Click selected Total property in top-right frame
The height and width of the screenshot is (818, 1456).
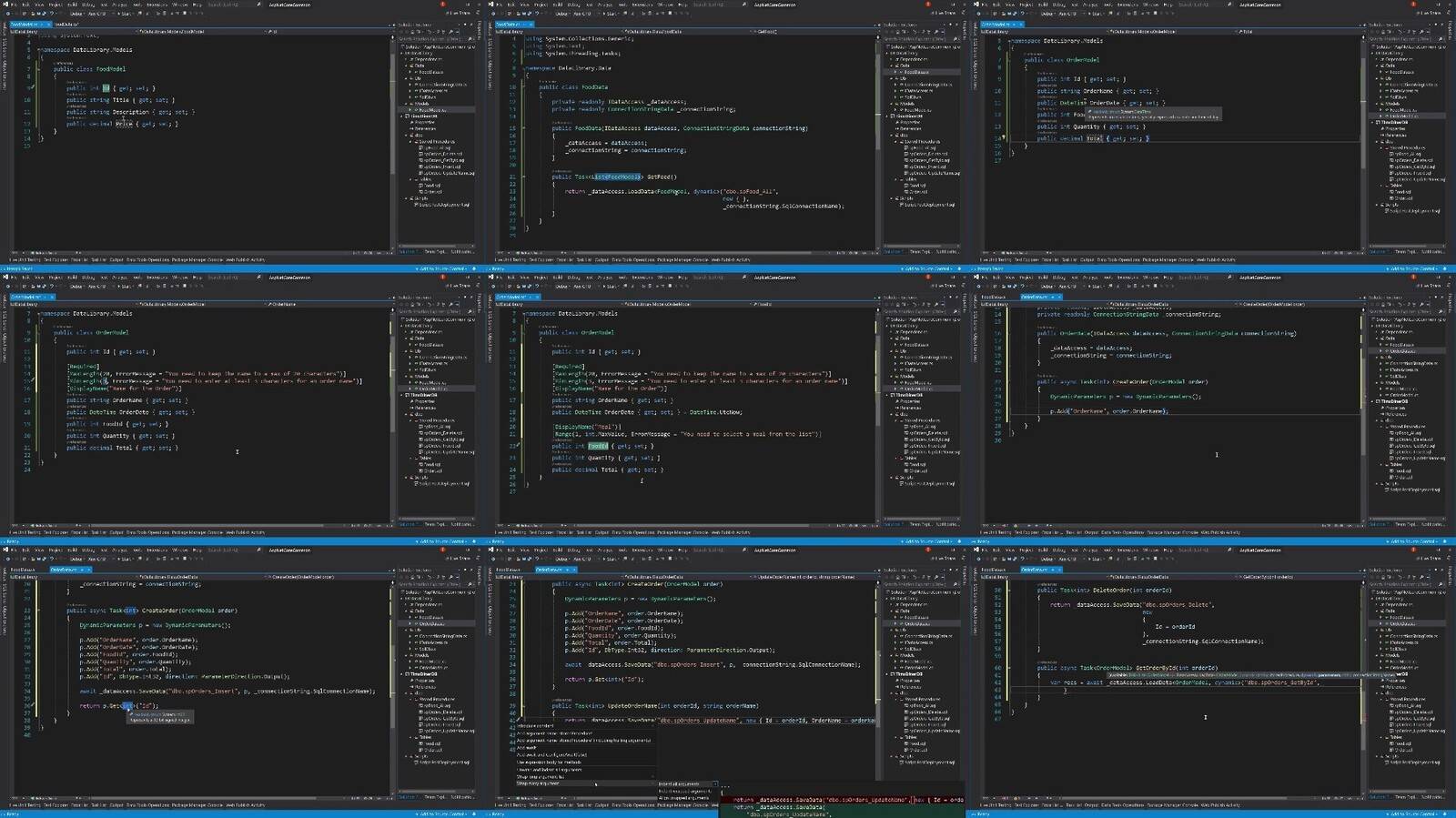(x=1094, y=138)
